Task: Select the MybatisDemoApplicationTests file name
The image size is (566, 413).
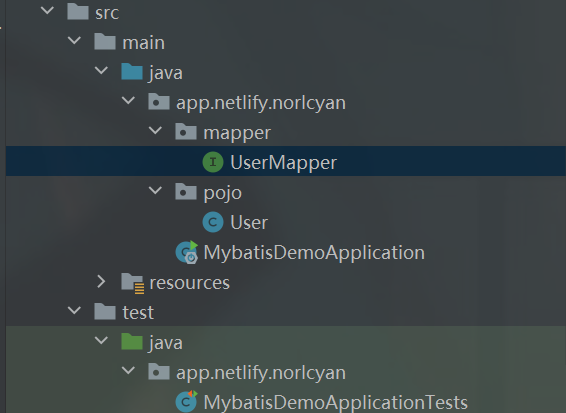Action: tap(336, 403)
